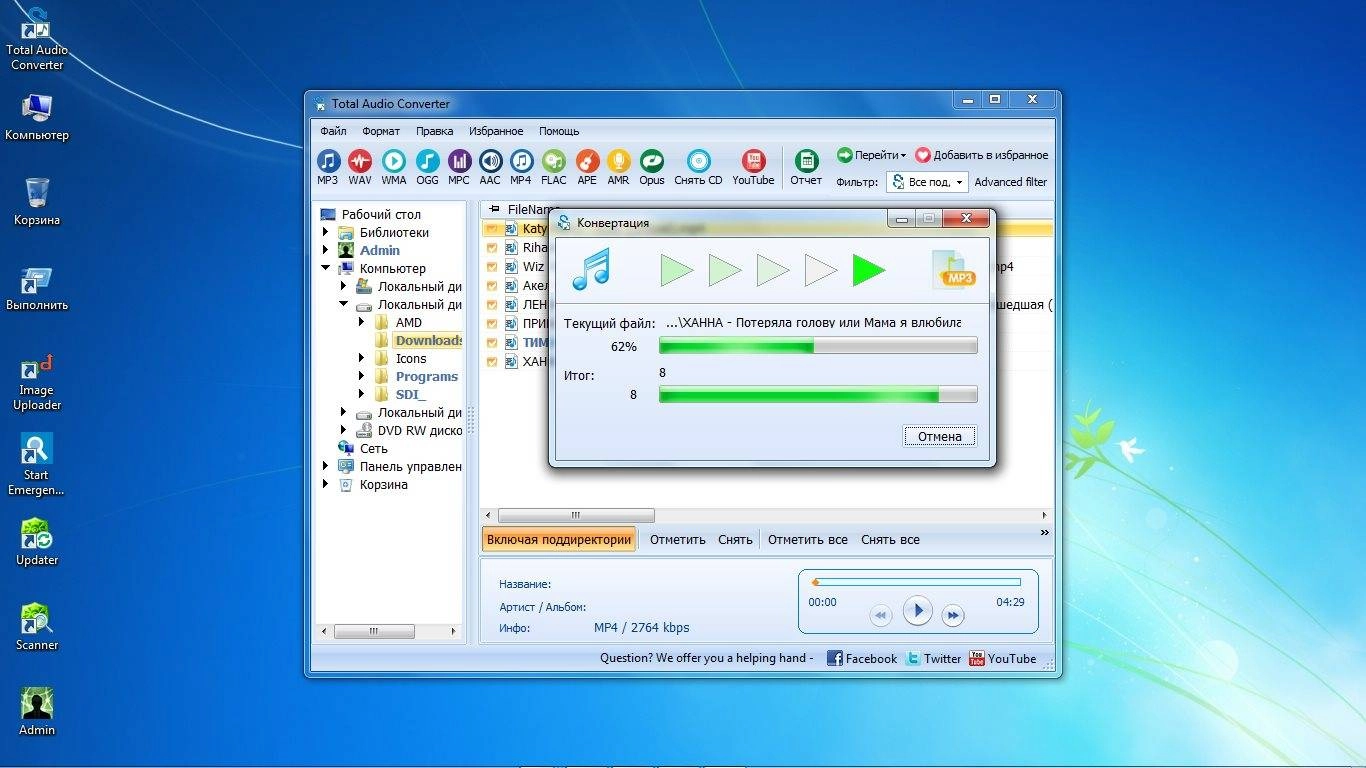Open Total Audio Converter desktop shortcut

coord(37,39)
